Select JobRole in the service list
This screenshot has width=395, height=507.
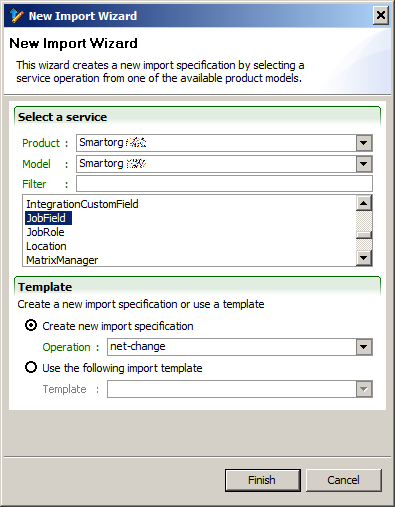[45, 232]
